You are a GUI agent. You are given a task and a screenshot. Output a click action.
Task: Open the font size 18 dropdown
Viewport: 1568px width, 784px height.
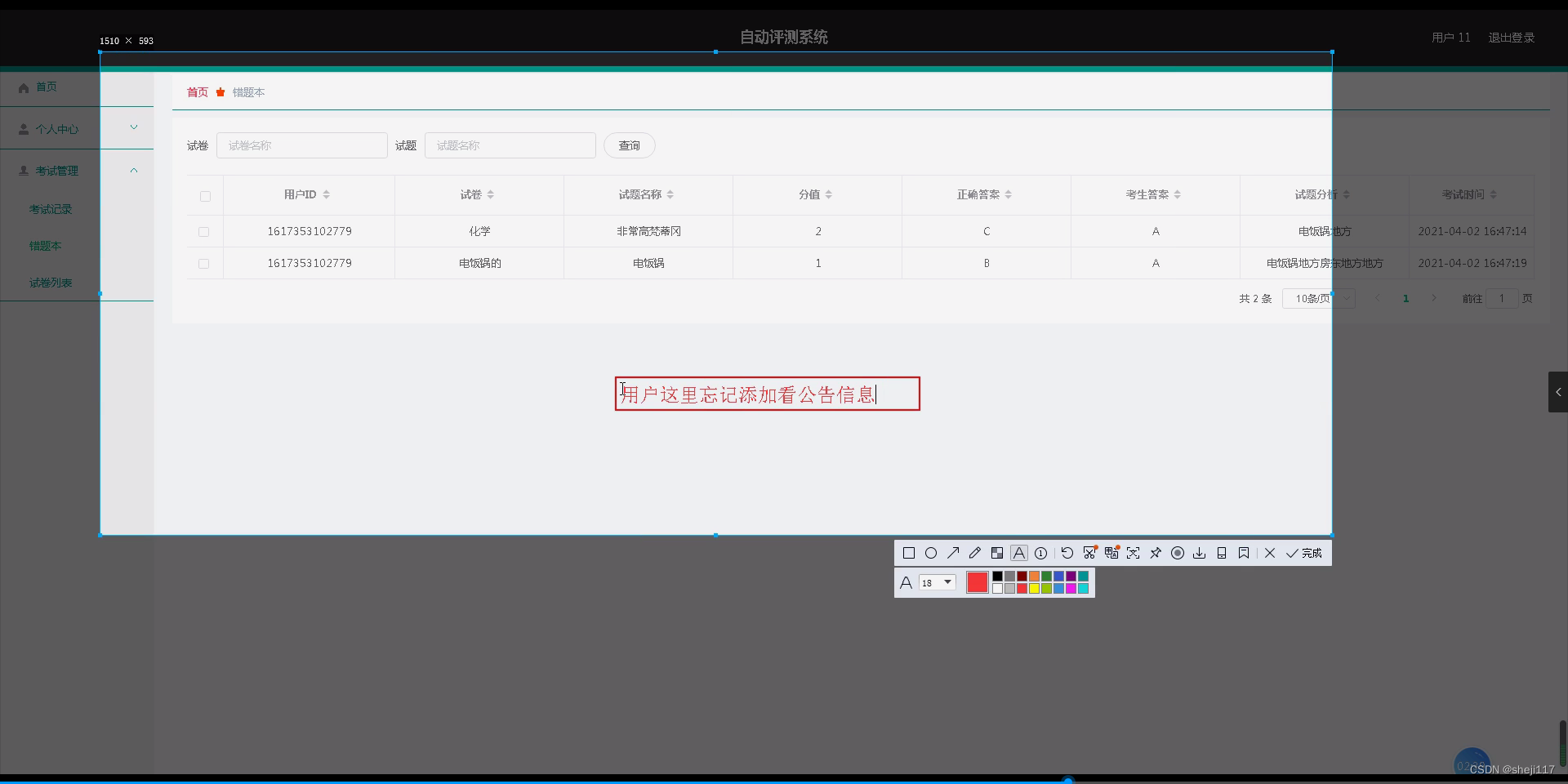pyautogui.click(x=937, y=582)
